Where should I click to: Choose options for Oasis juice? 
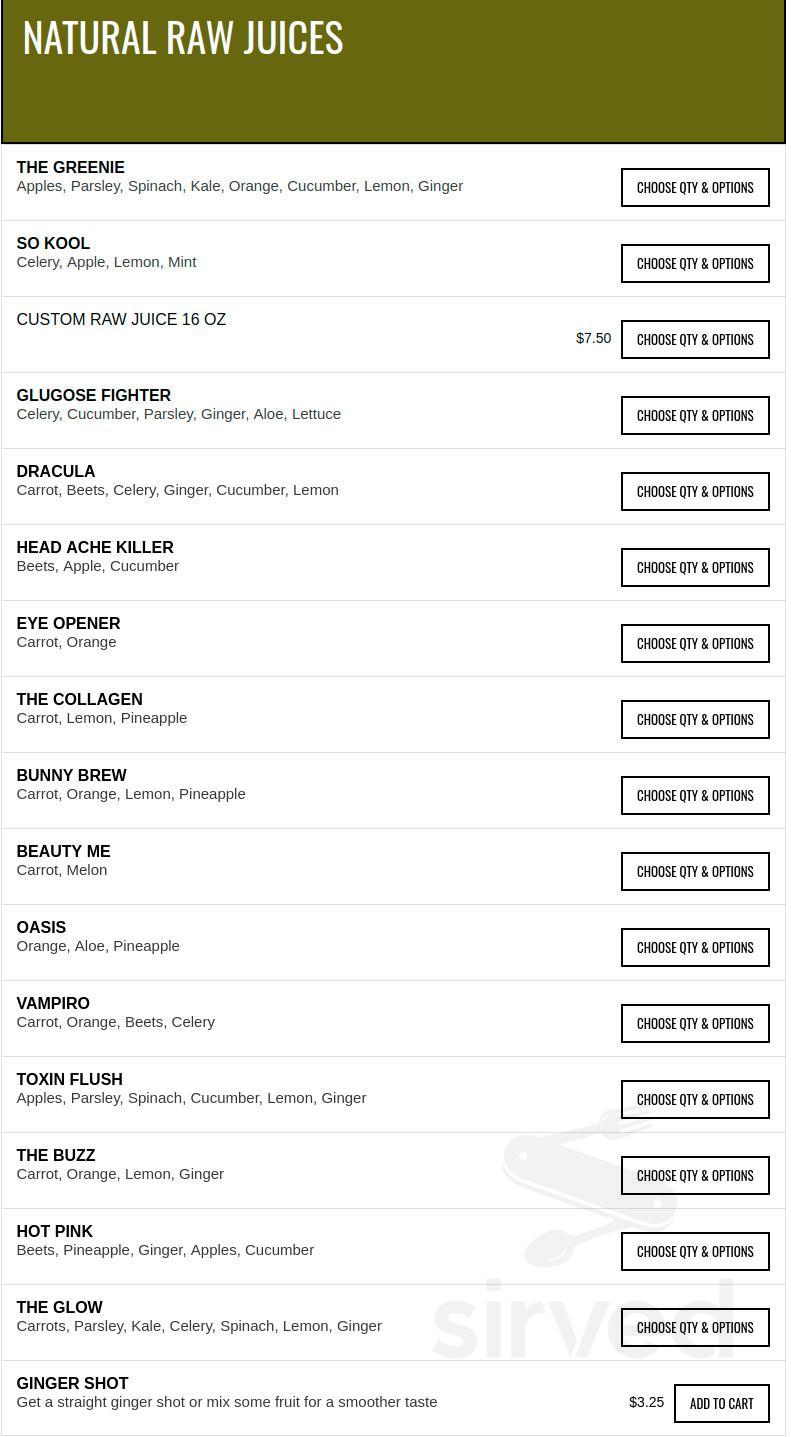pyautogui.click(x=695, y=948)
